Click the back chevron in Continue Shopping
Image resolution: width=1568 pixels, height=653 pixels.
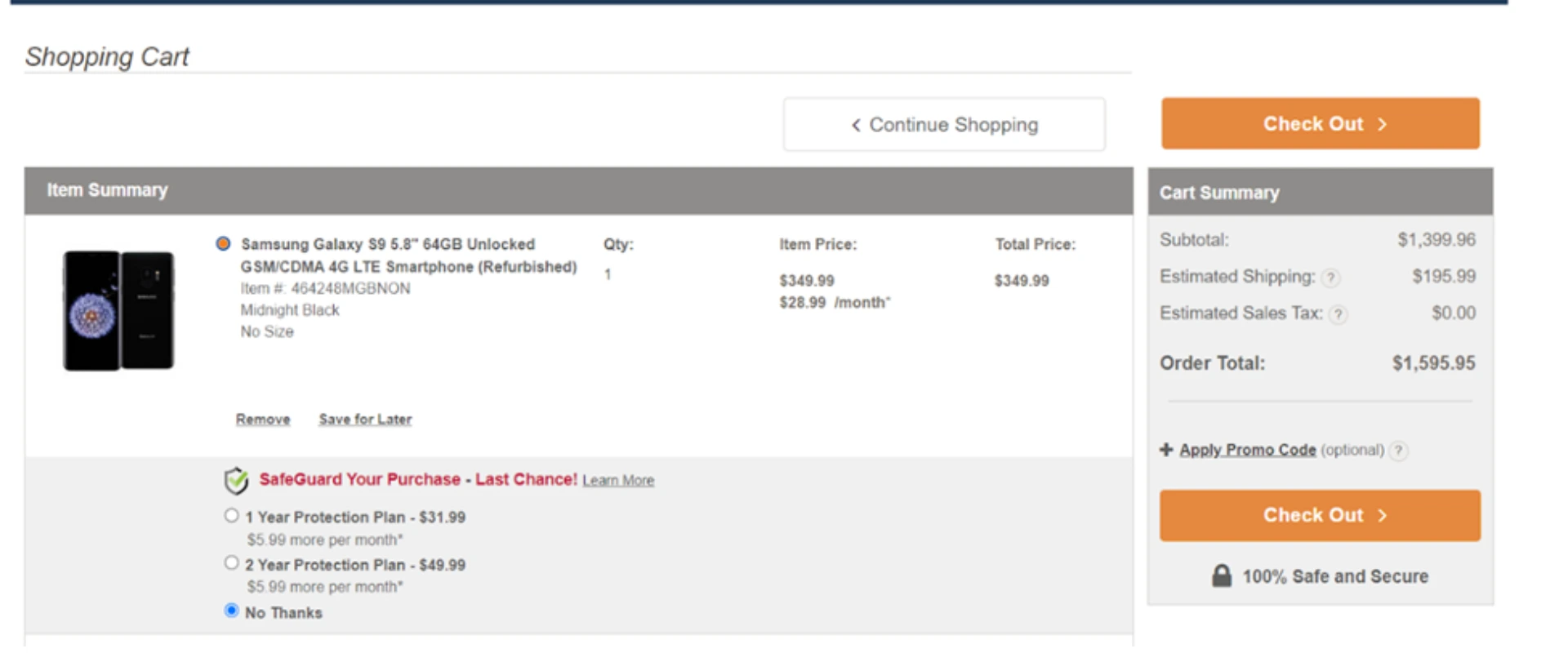point(856,125)
